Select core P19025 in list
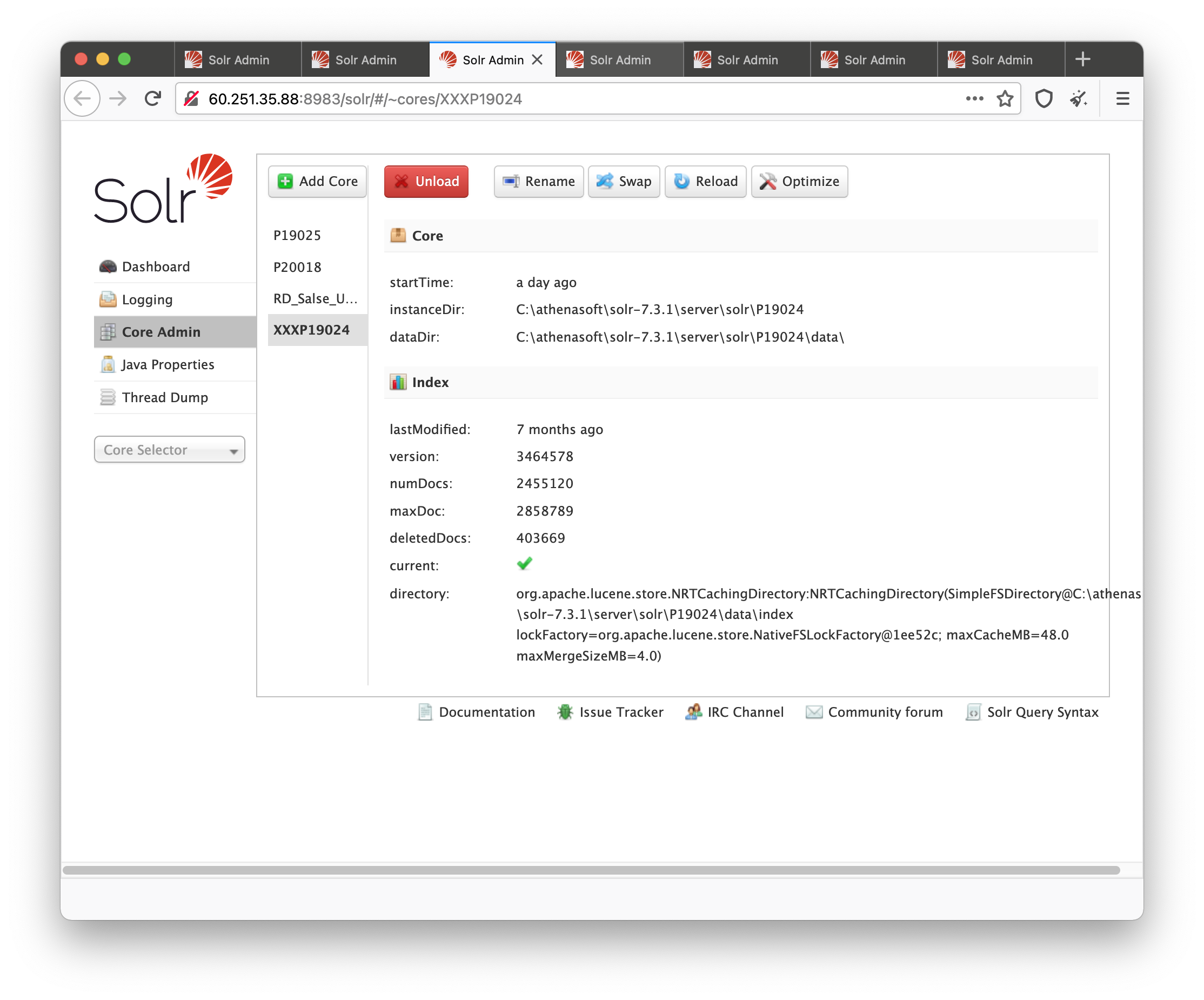The height and width of the screenshot is (1000, 1204). [x=317, y=235]
